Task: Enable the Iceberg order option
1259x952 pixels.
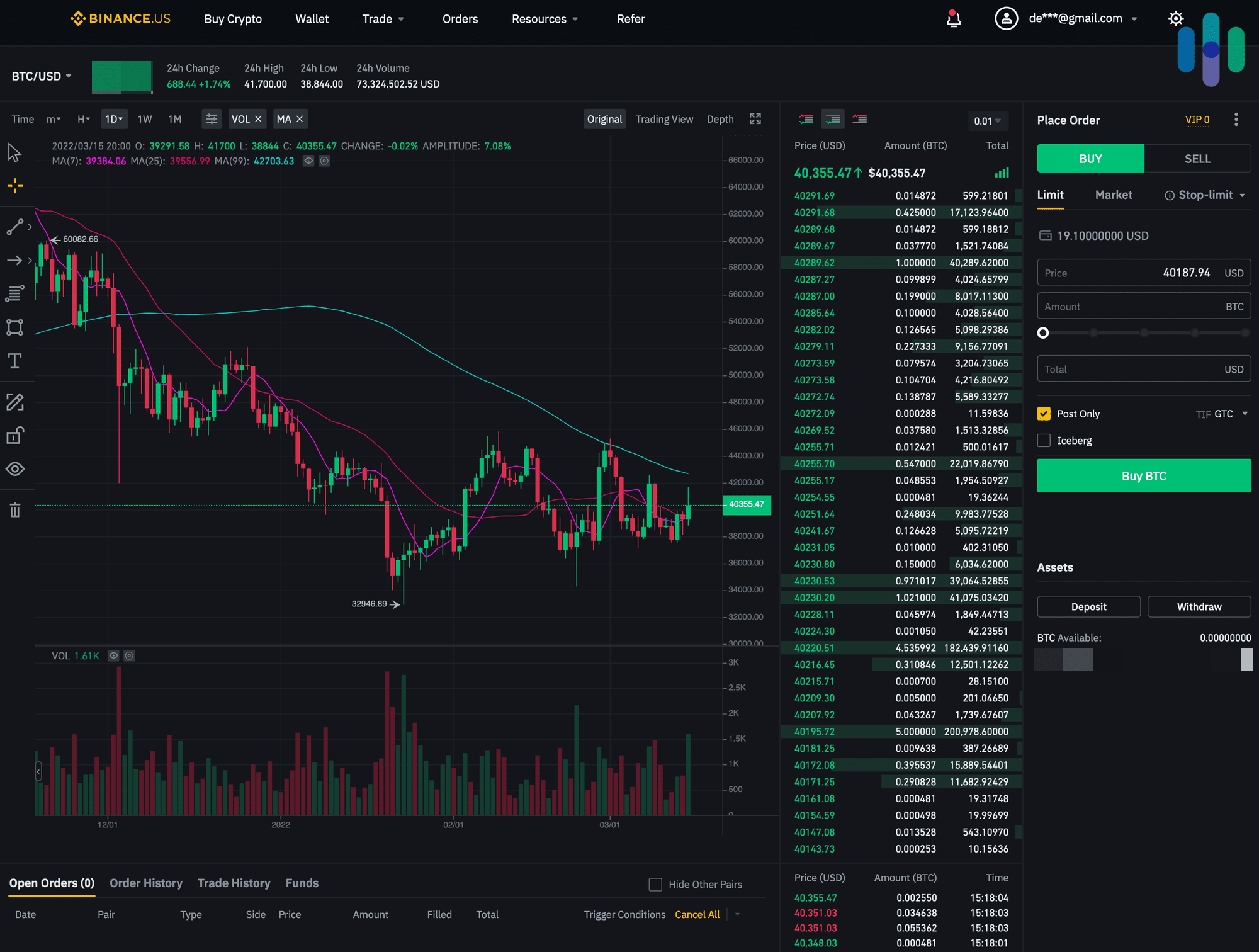Action: (x=1044, y=440)
